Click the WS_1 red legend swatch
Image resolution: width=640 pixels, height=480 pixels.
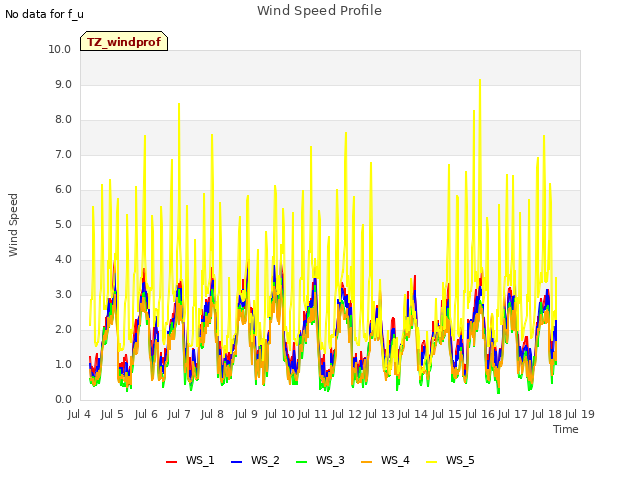point(171,462)
